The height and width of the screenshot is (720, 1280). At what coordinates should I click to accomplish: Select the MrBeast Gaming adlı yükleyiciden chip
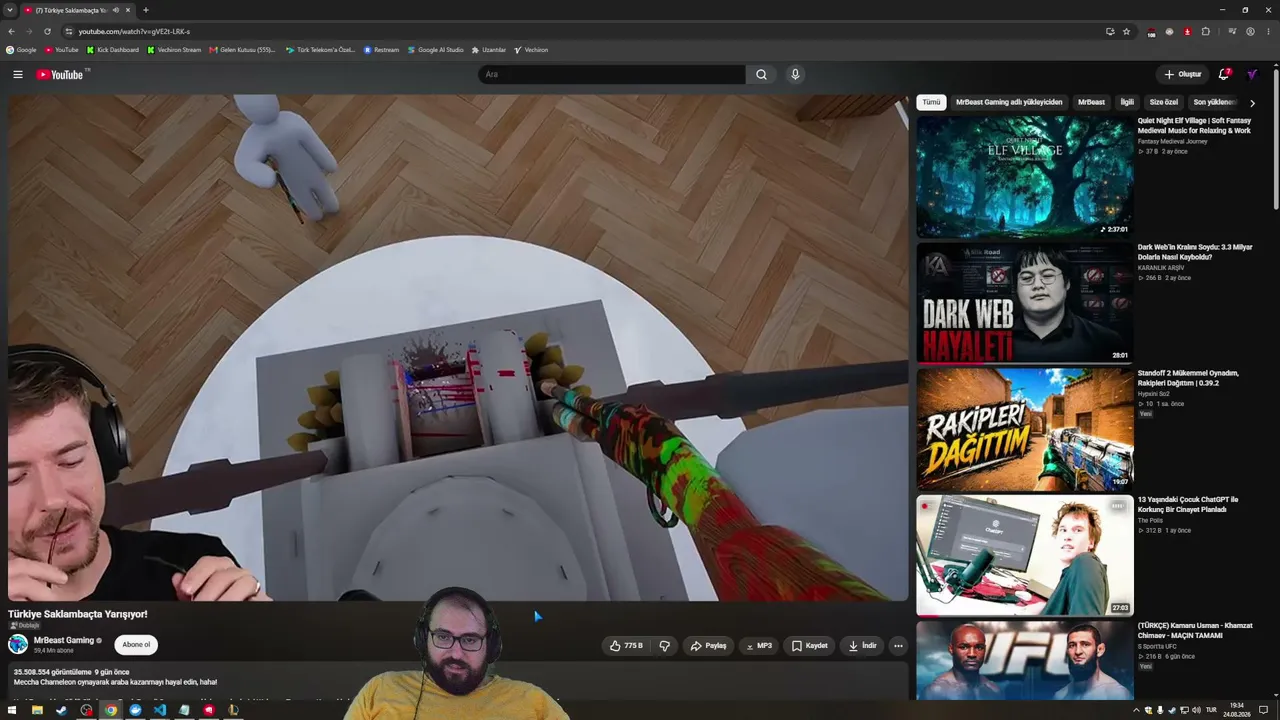(1009, 102)
